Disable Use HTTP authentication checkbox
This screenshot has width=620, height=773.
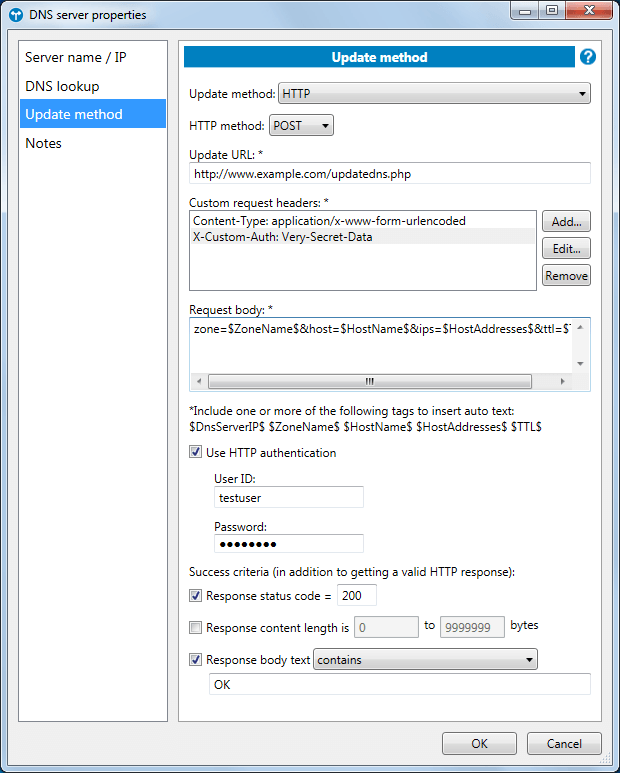click(196, 453)
